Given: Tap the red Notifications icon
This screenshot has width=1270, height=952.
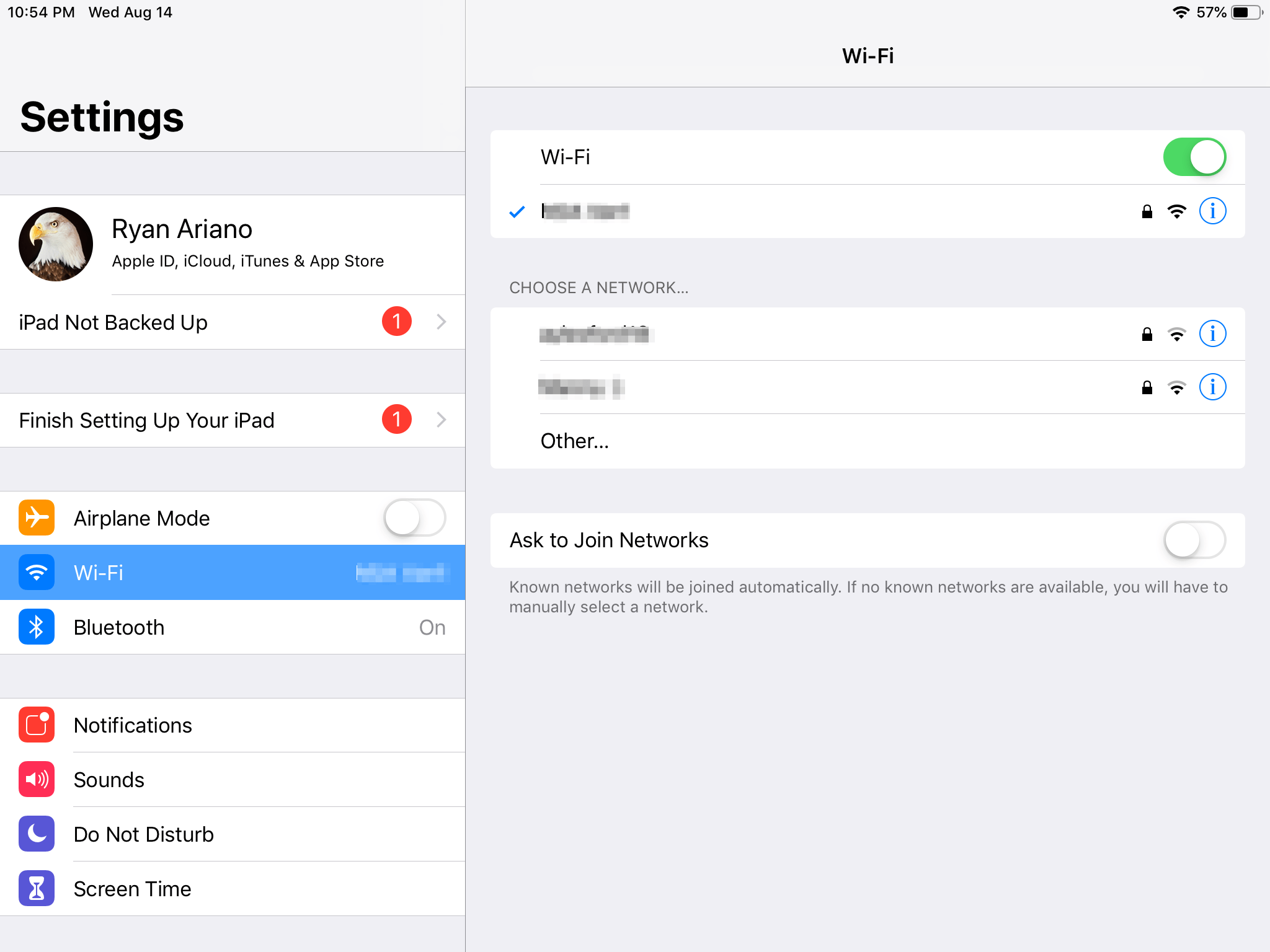Looking at the screenshot, I should (37, 725).
